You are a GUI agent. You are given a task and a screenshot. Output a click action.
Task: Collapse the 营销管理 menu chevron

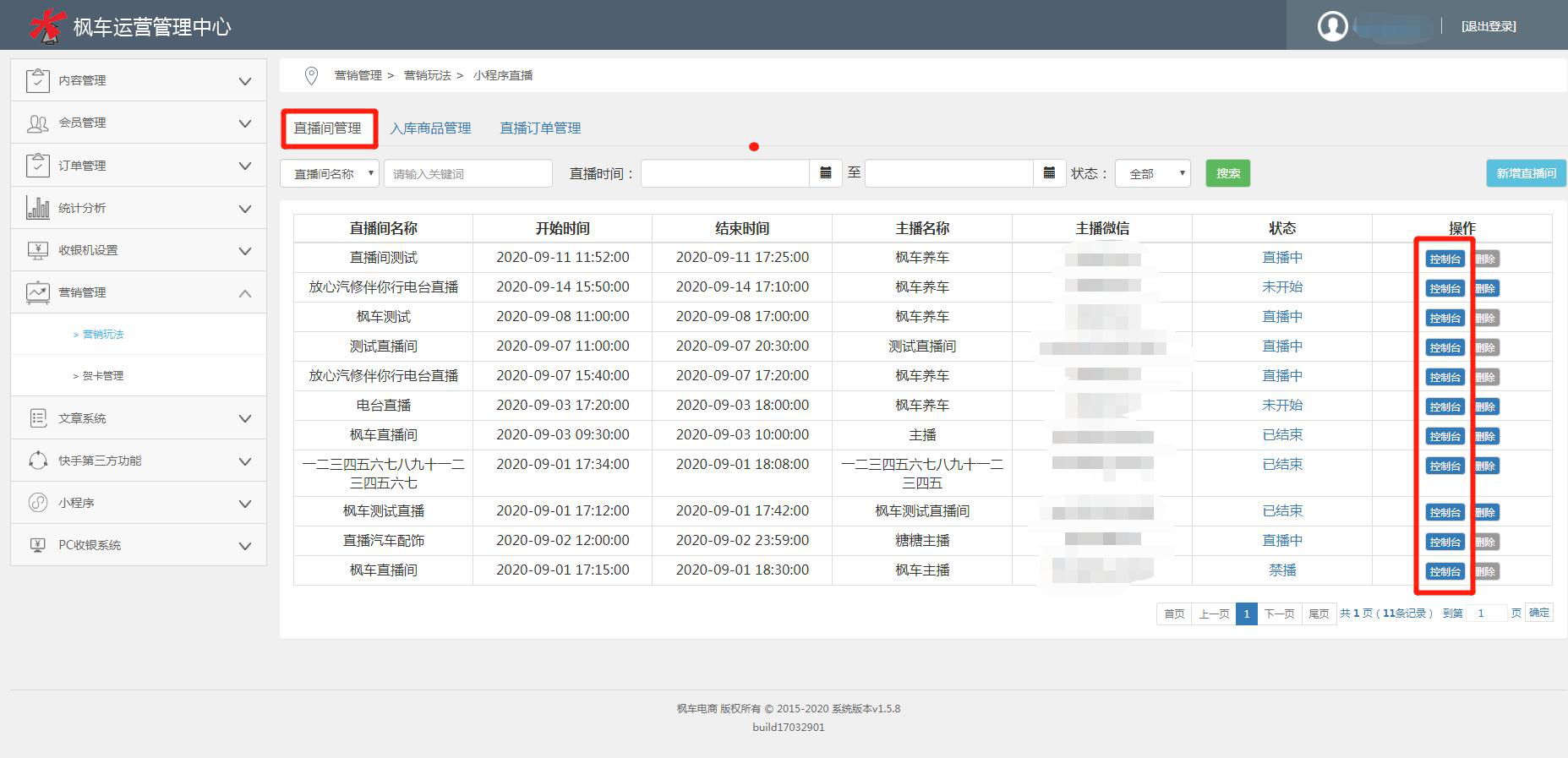(x=245, y=293)
